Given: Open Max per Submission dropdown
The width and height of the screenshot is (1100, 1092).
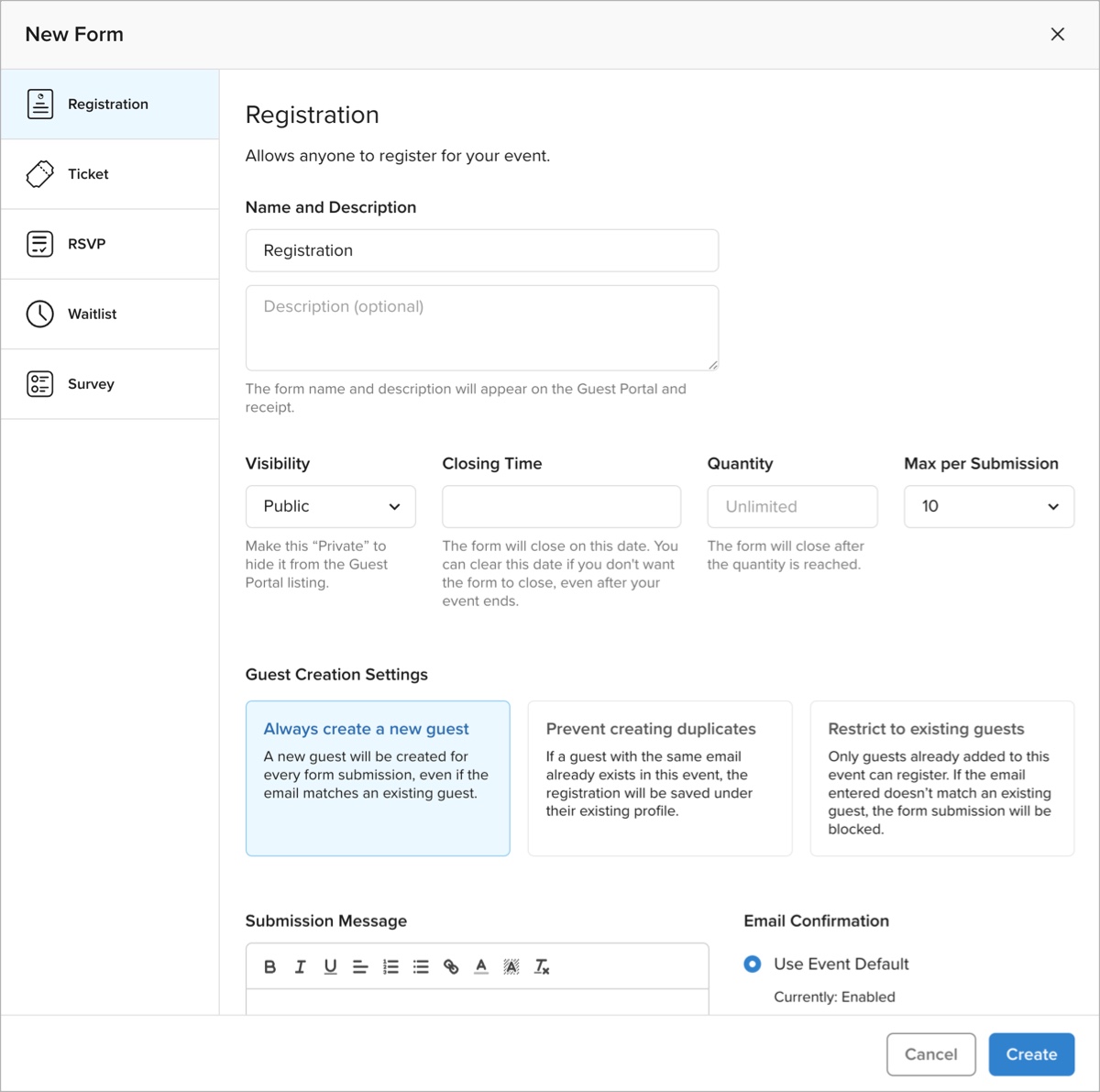Looking at the screenshot, I should 989,506.
